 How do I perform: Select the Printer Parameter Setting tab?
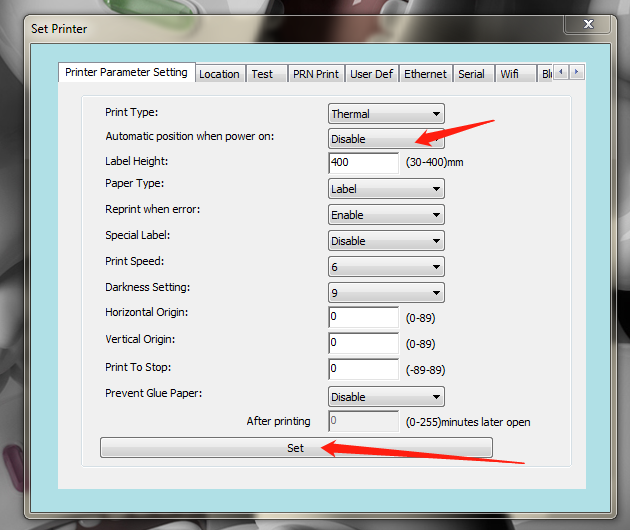click(x=127, y=72)
